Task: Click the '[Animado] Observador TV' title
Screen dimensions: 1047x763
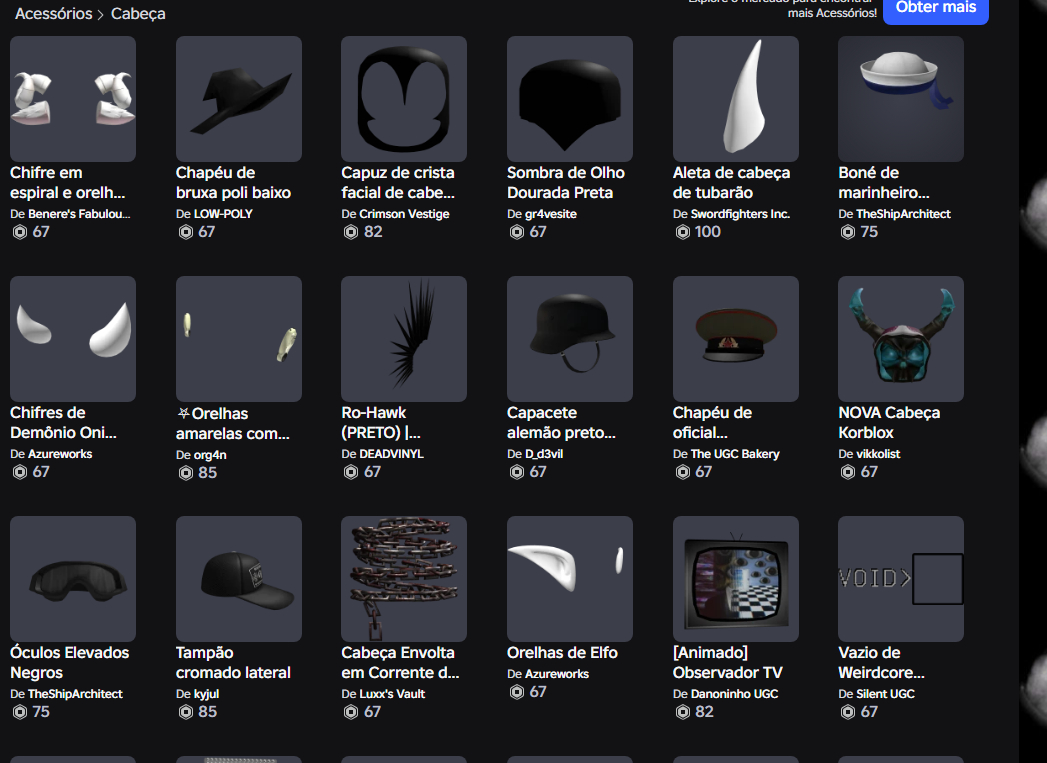Action: (x=728, y=662)
